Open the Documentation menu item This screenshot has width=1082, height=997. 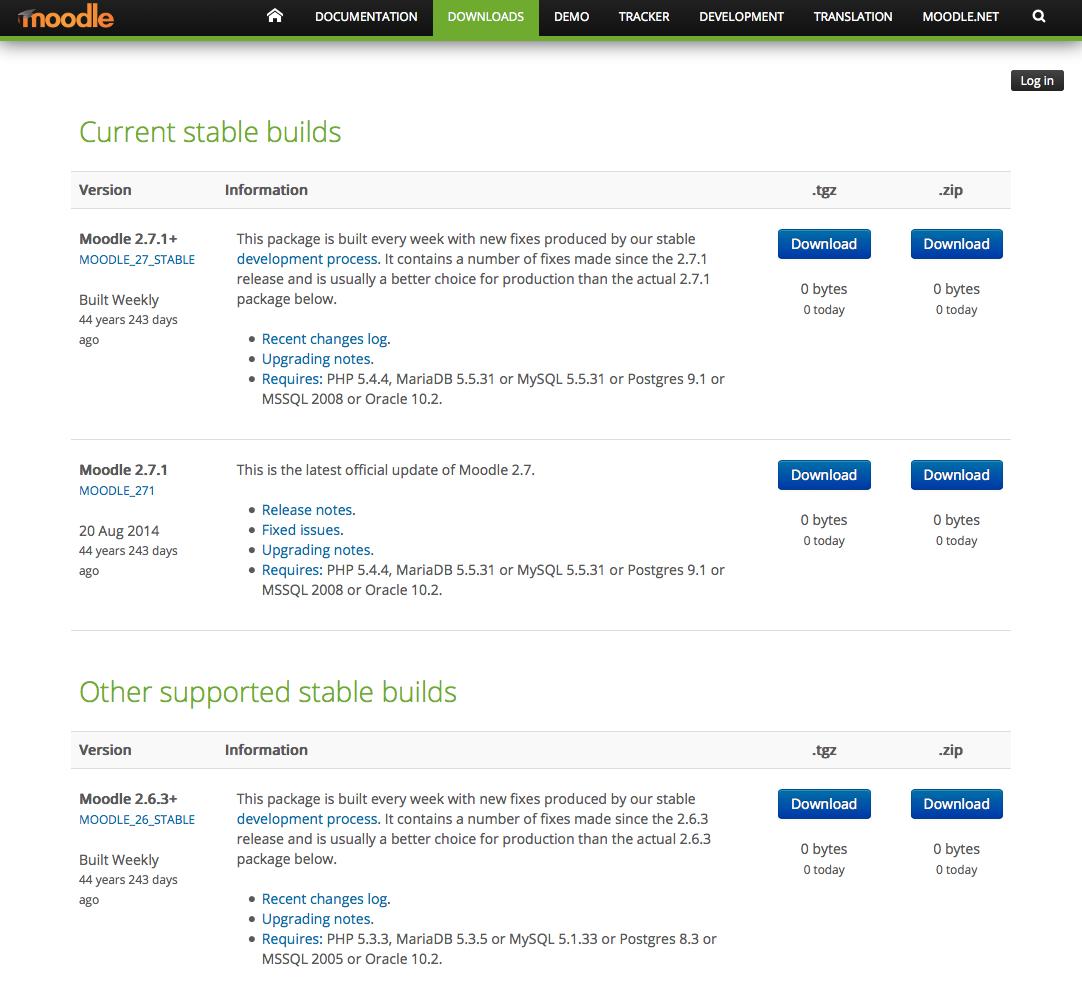point(366,17)
